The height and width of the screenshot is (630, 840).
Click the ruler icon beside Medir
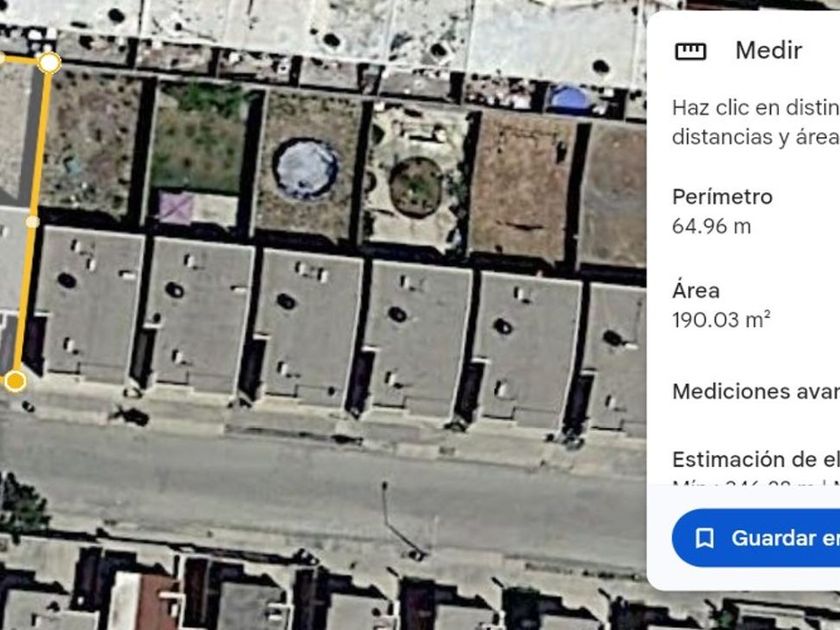(x=691, y=51)
